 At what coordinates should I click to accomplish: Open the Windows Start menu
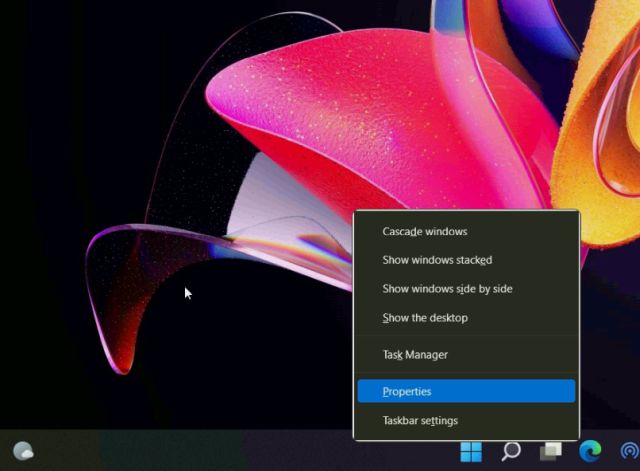[x=471, y=451]
